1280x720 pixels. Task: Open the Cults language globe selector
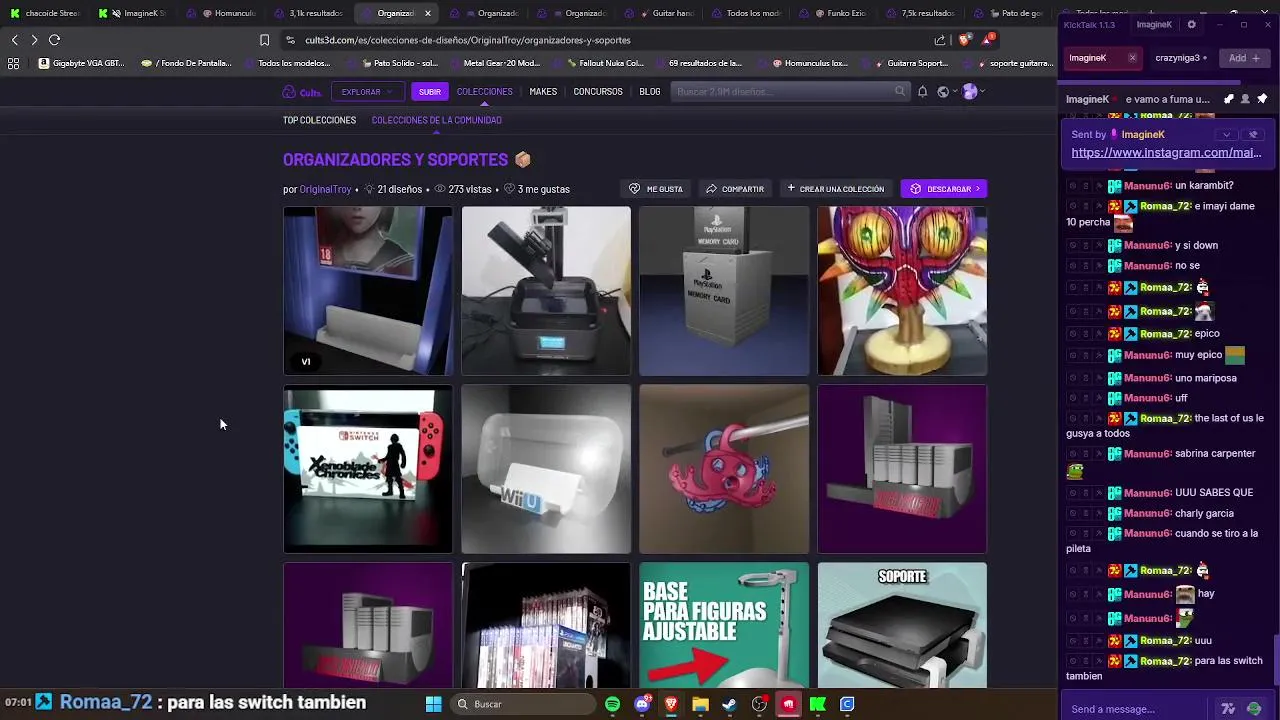tap(942, 91)
